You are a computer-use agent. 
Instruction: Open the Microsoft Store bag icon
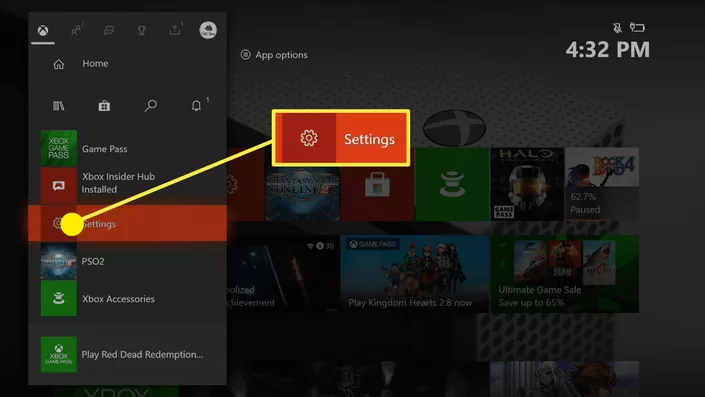tap(104, 106)
